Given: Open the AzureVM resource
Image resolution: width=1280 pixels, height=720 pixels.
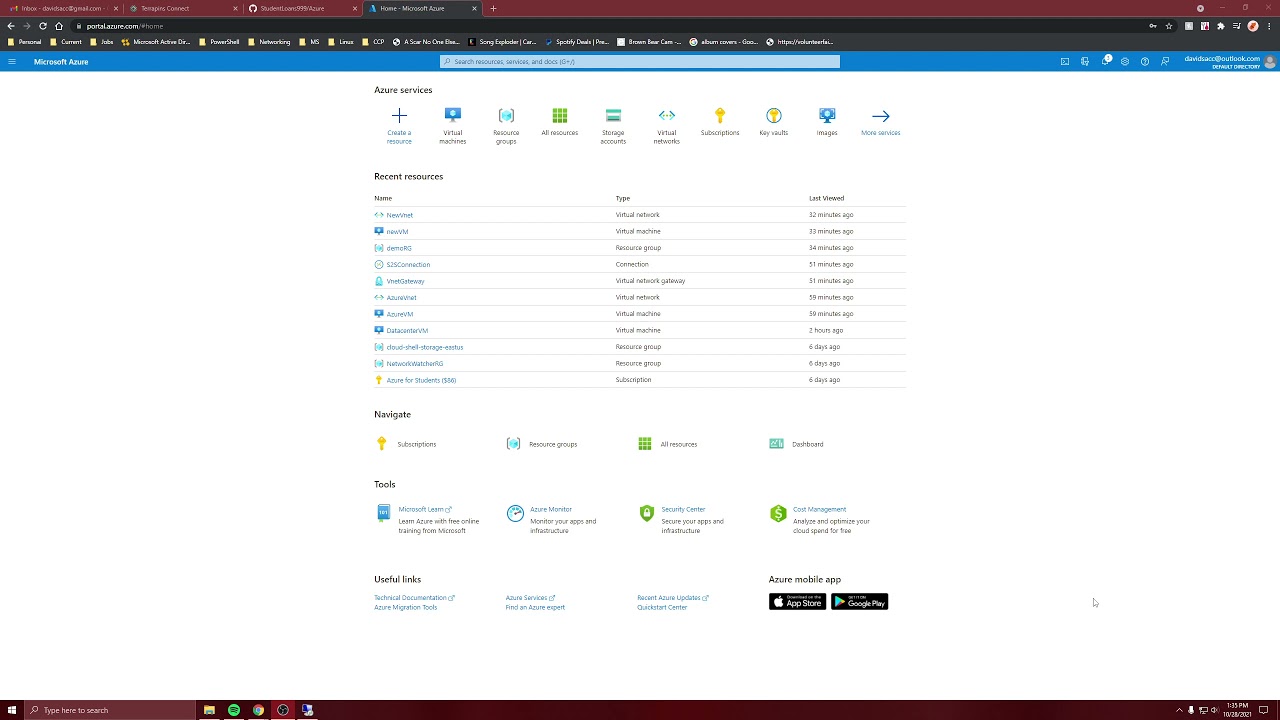Looking at the screenshot, I should (x=399, y=314).
